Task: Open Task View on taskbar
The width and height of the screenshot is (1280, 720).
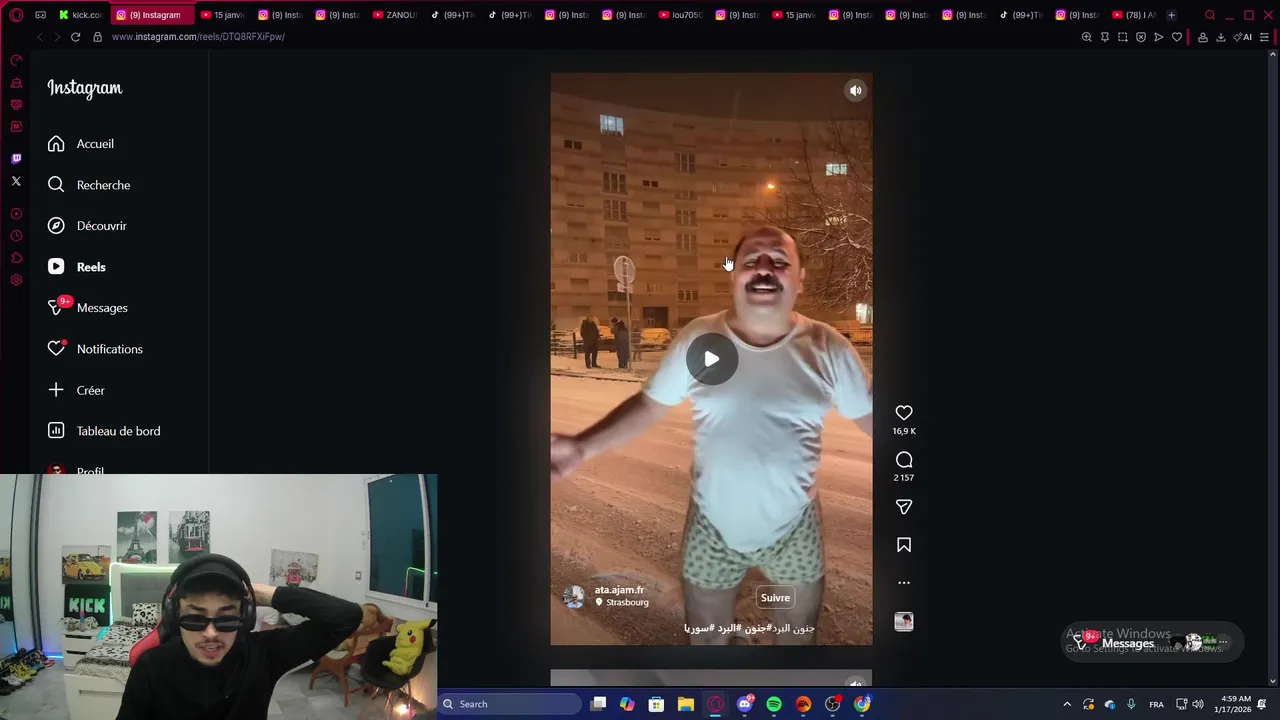Action: [x=598, y=704]
